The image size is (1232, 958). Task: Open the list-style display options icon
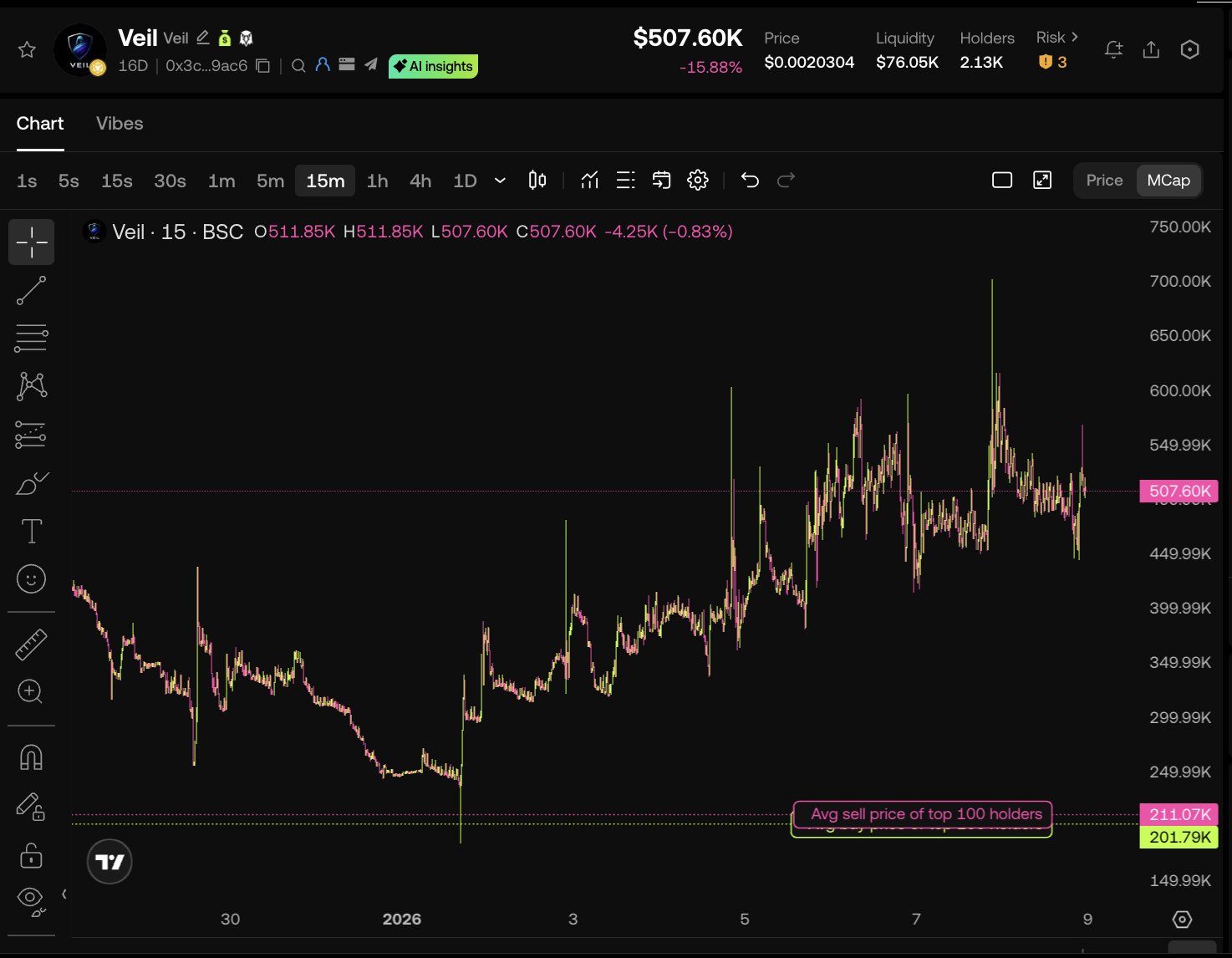click(625, 180)
